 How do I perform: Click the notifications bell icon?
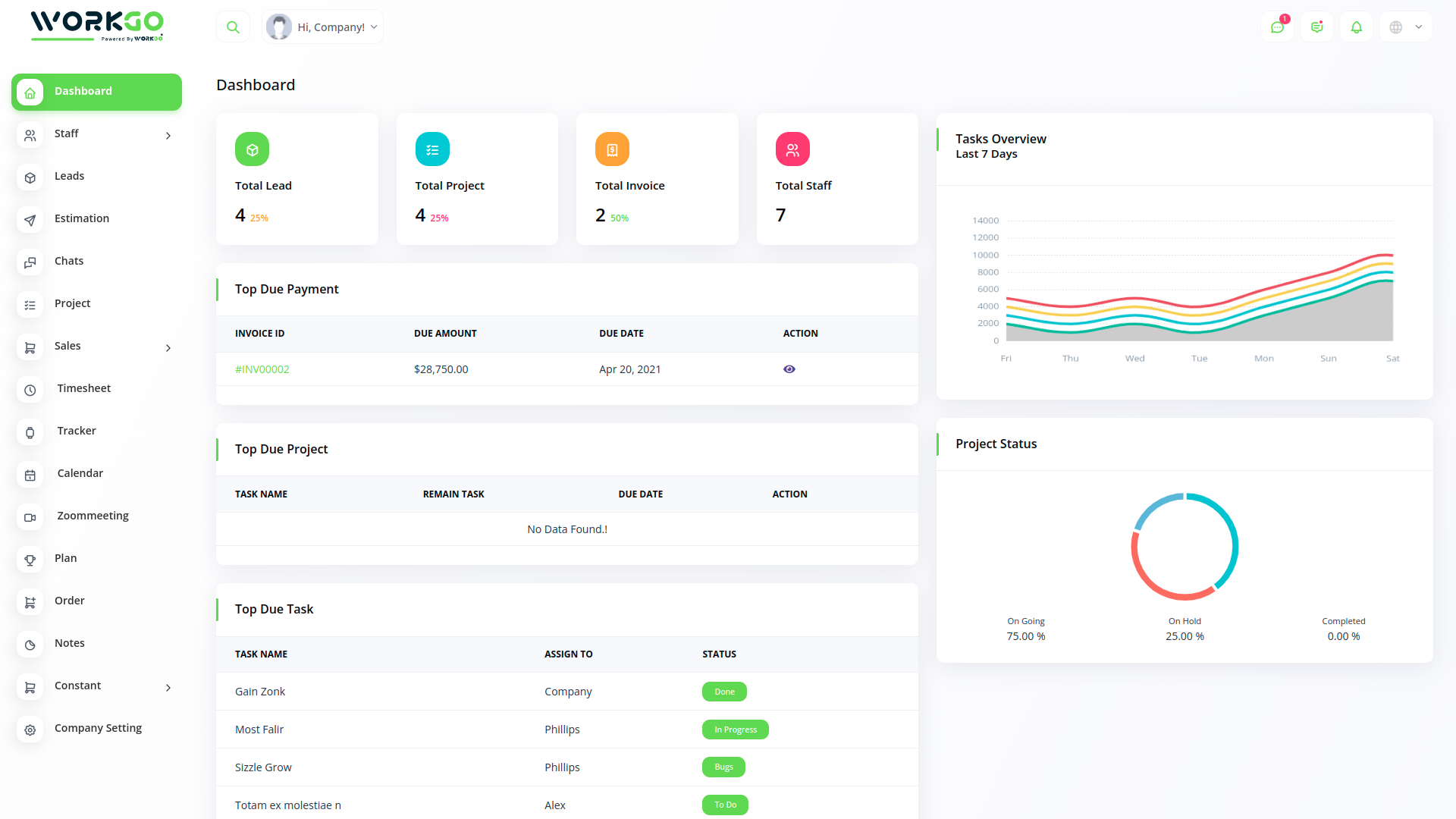[1357, 27]
